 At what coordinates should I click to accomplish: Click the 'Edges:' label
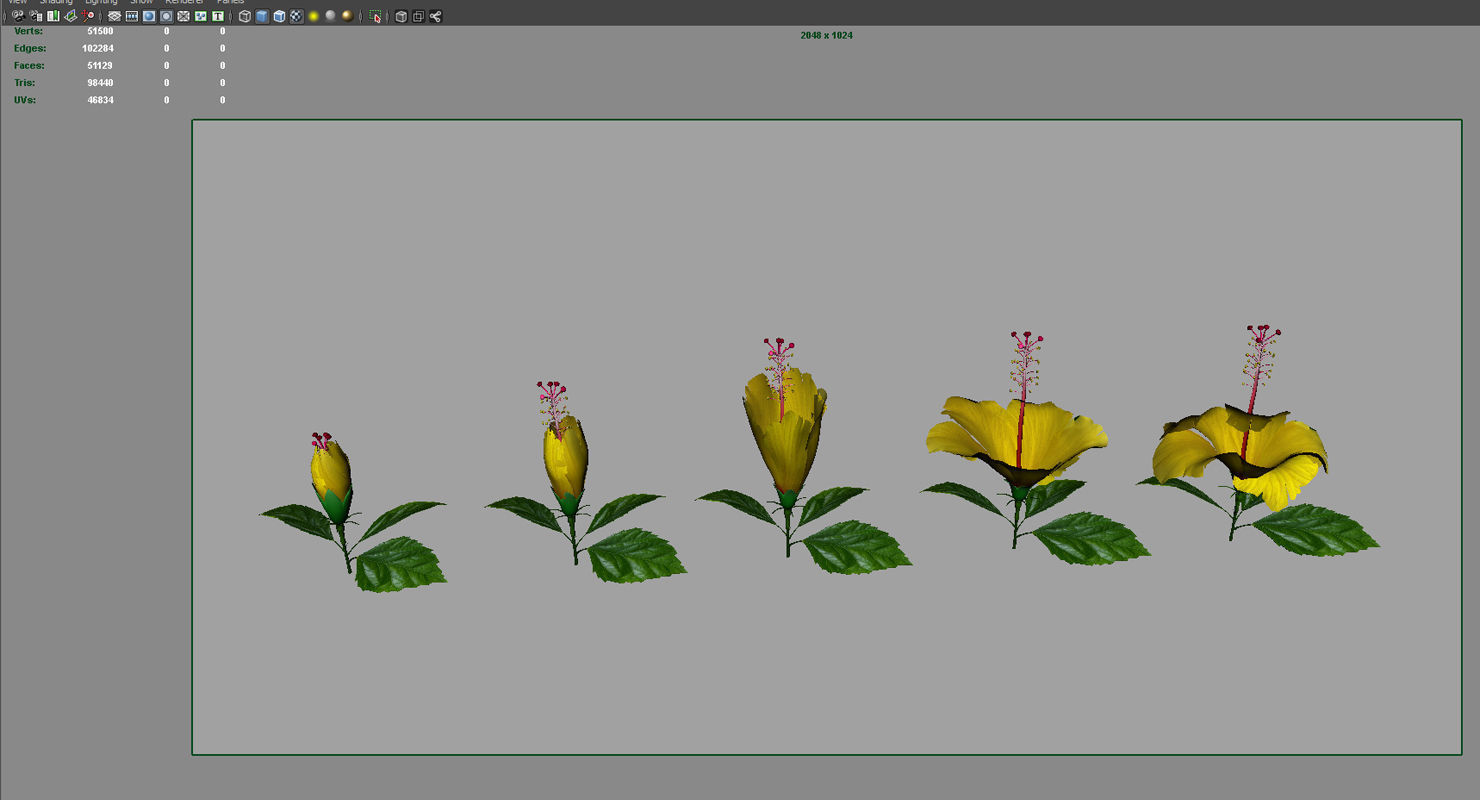(x=30, y=48)
